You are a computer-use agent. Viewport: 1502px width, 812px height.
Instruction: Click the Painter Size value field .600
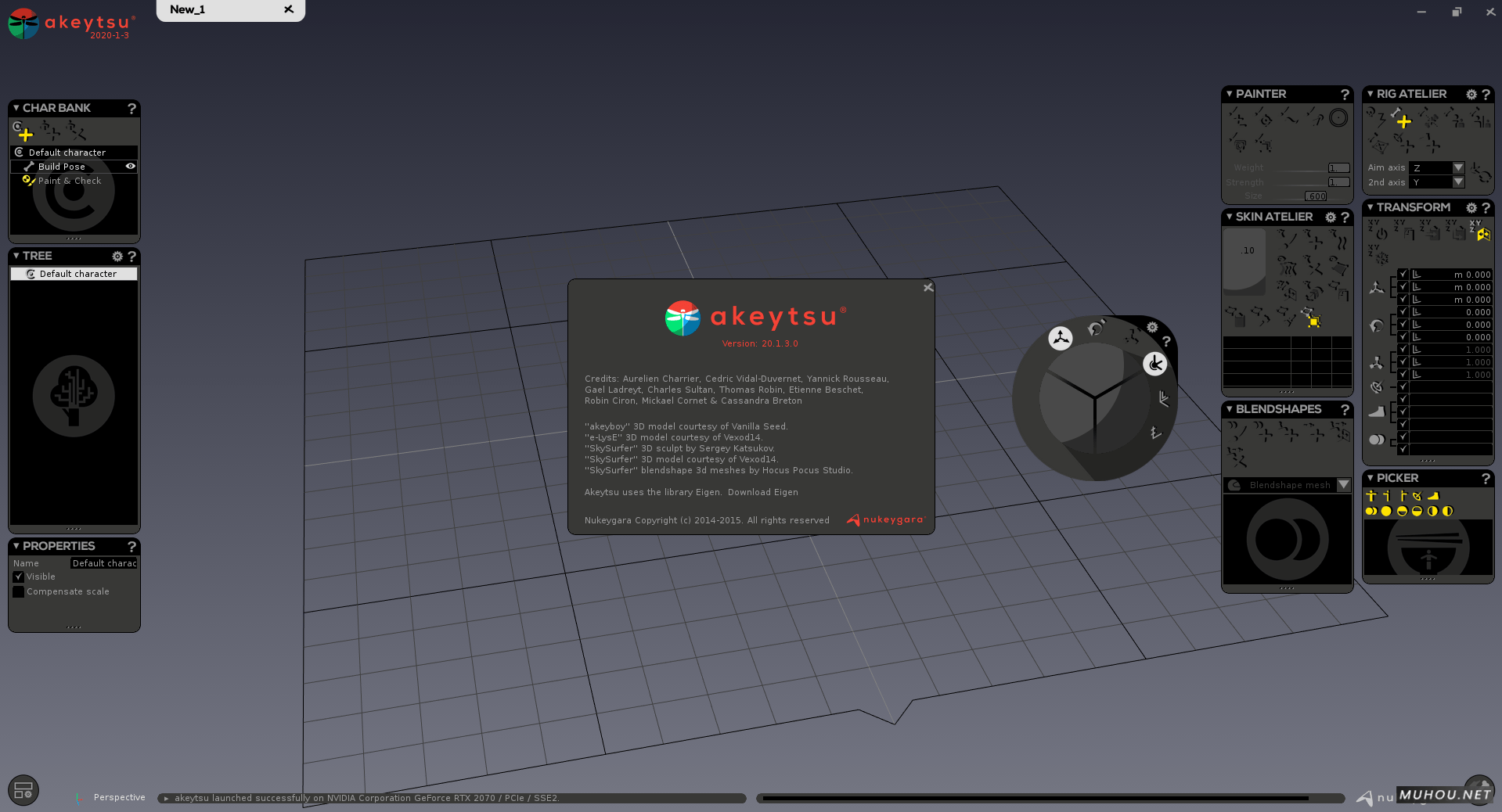tap(1316, 196)
